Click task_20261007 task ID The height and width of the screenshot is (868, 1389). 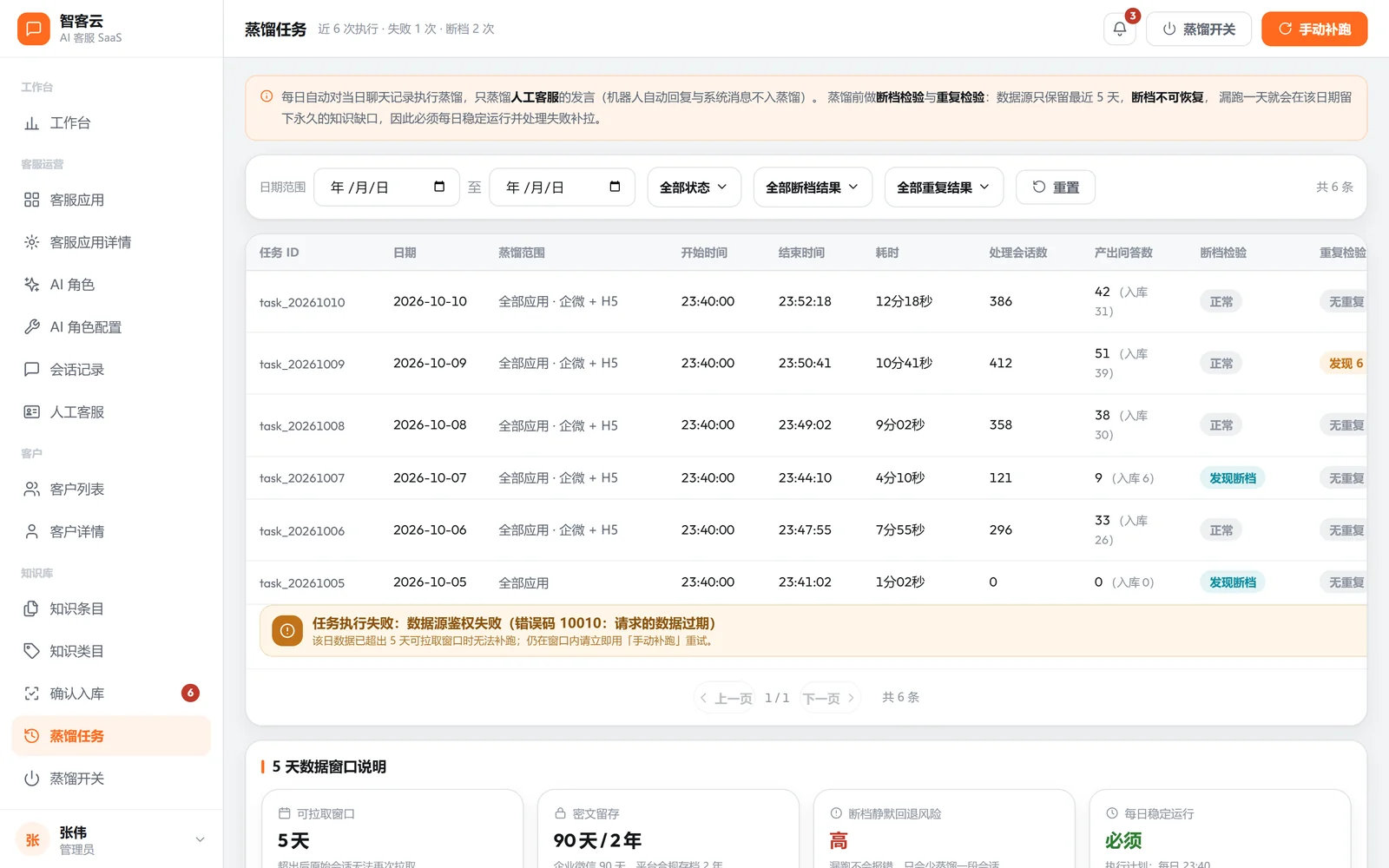pos(302,478)
